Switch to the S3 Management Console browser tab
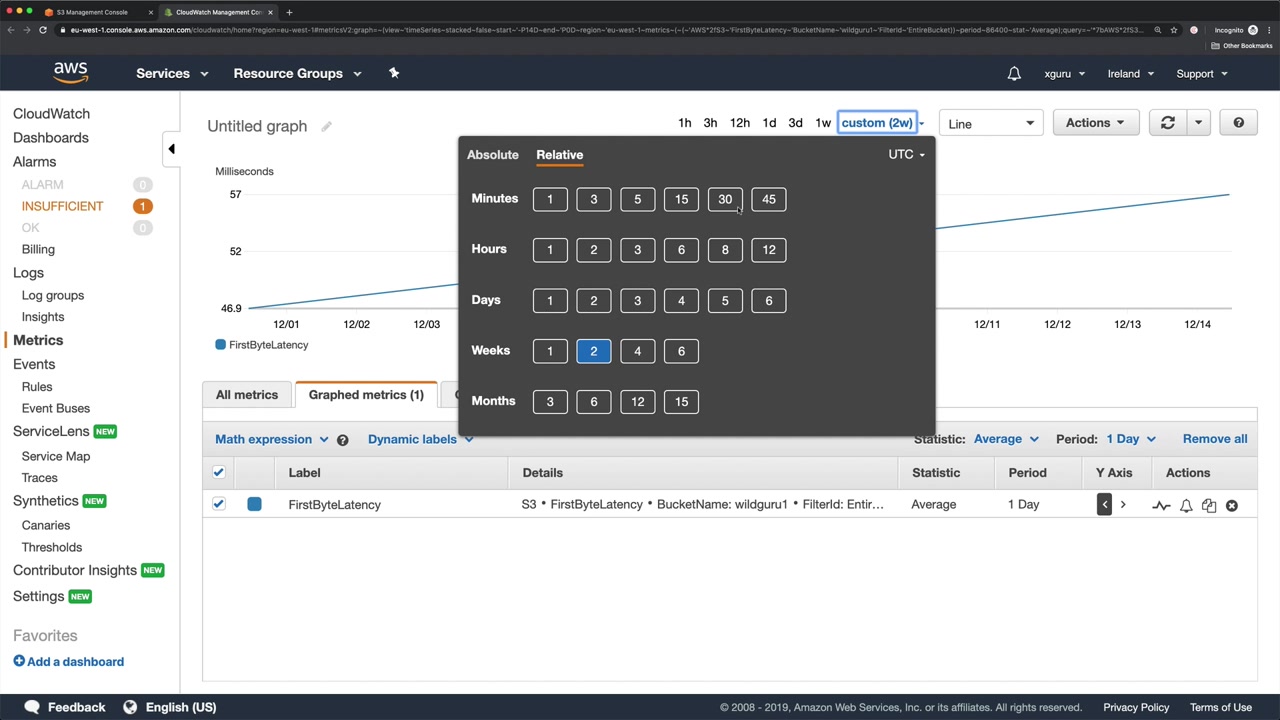 (x=92, y=12)
